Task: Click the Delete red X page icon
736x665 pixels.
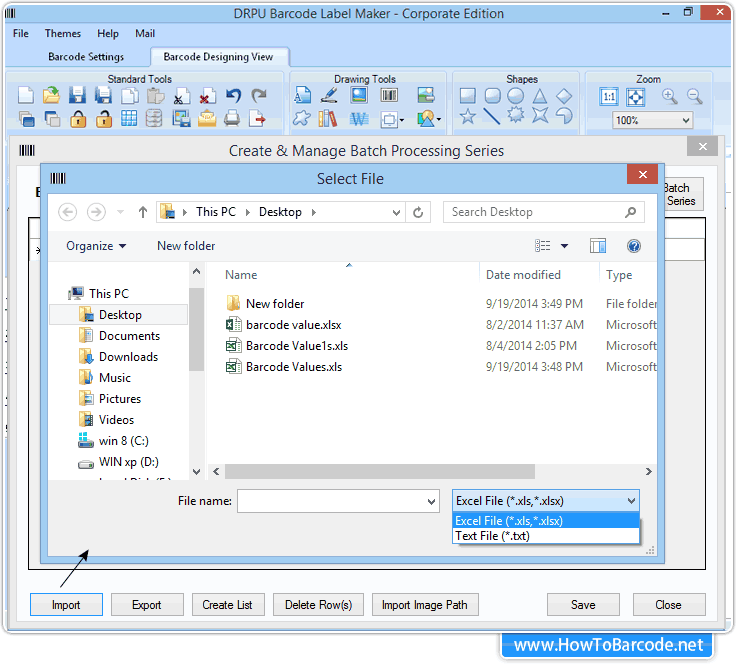Action: coord(207,95)
